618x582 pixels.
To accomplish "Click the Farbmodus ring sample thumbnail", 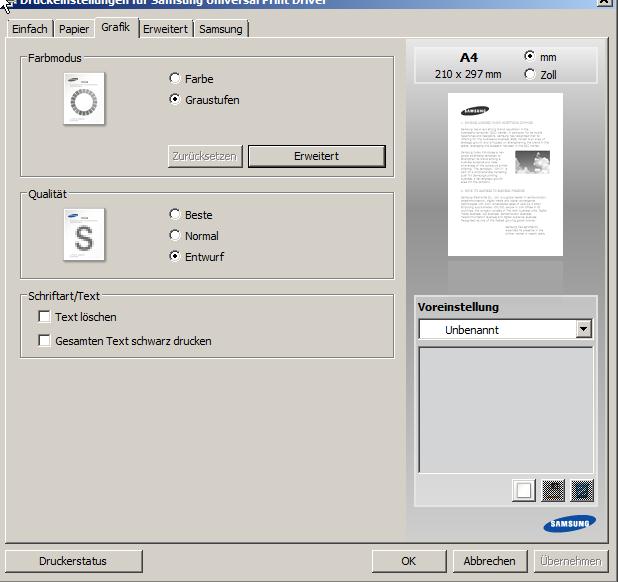I will pyautogui.click(x=84, y=99).
